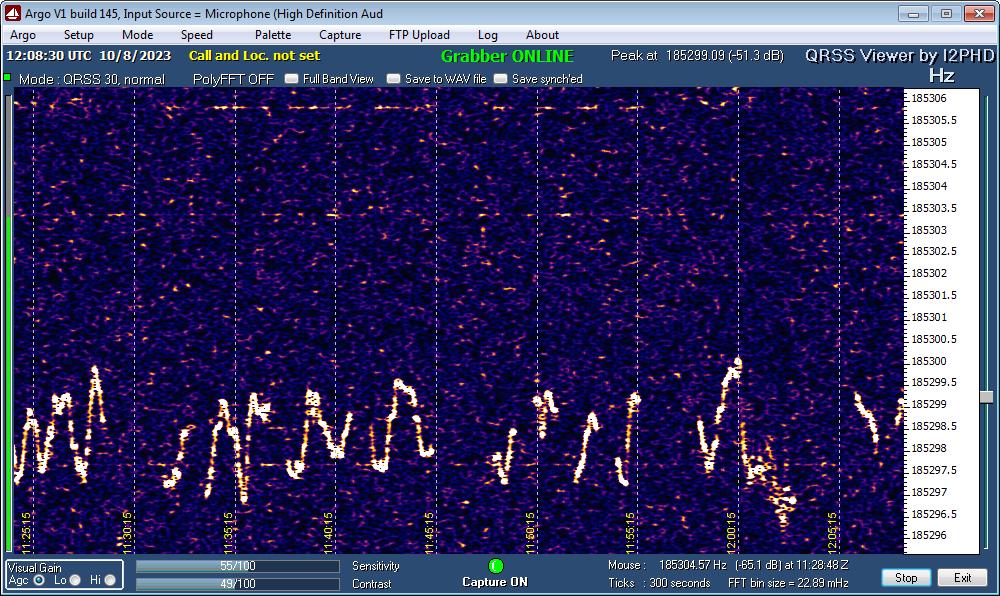Click the Peak at 185299.09 readout
The width and height of the screenshot is (1000, 596).
click(697, 55)
